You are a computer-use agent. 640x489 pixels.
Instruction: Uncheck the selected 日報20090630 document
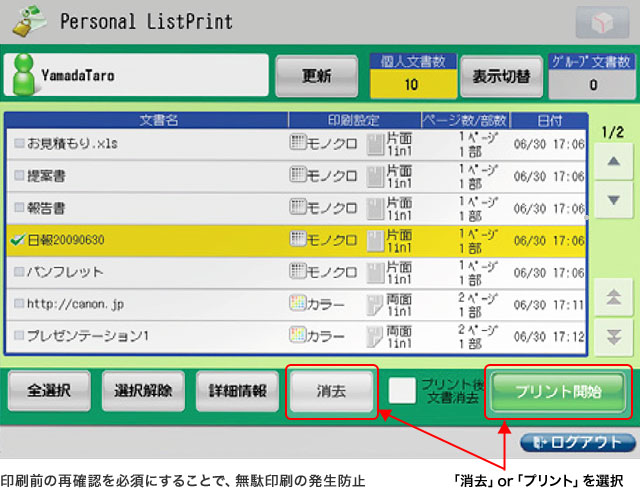coord(19,240)
